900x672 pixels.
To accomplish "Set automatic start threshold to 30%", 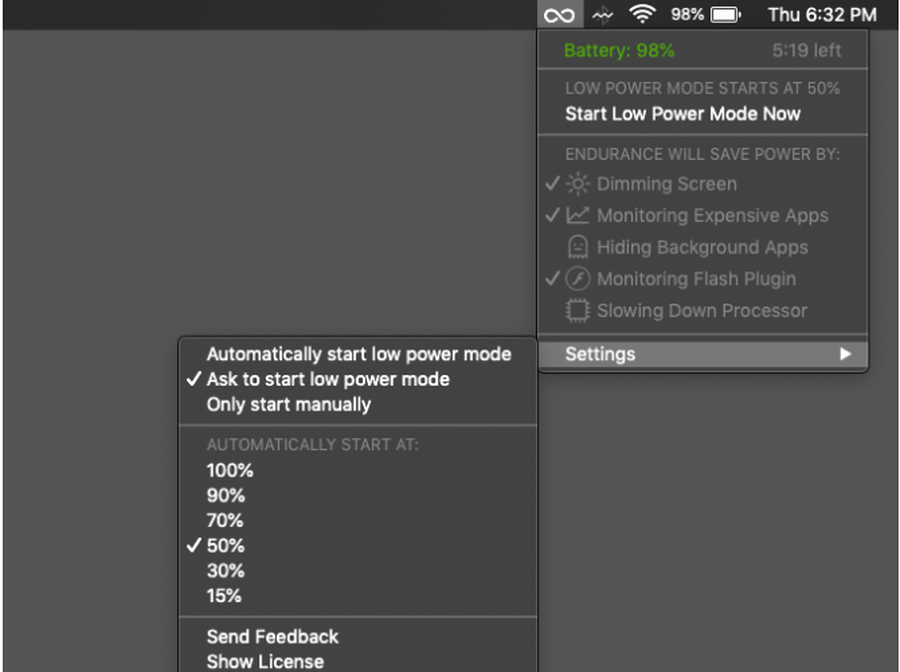I will coord(225,571).
